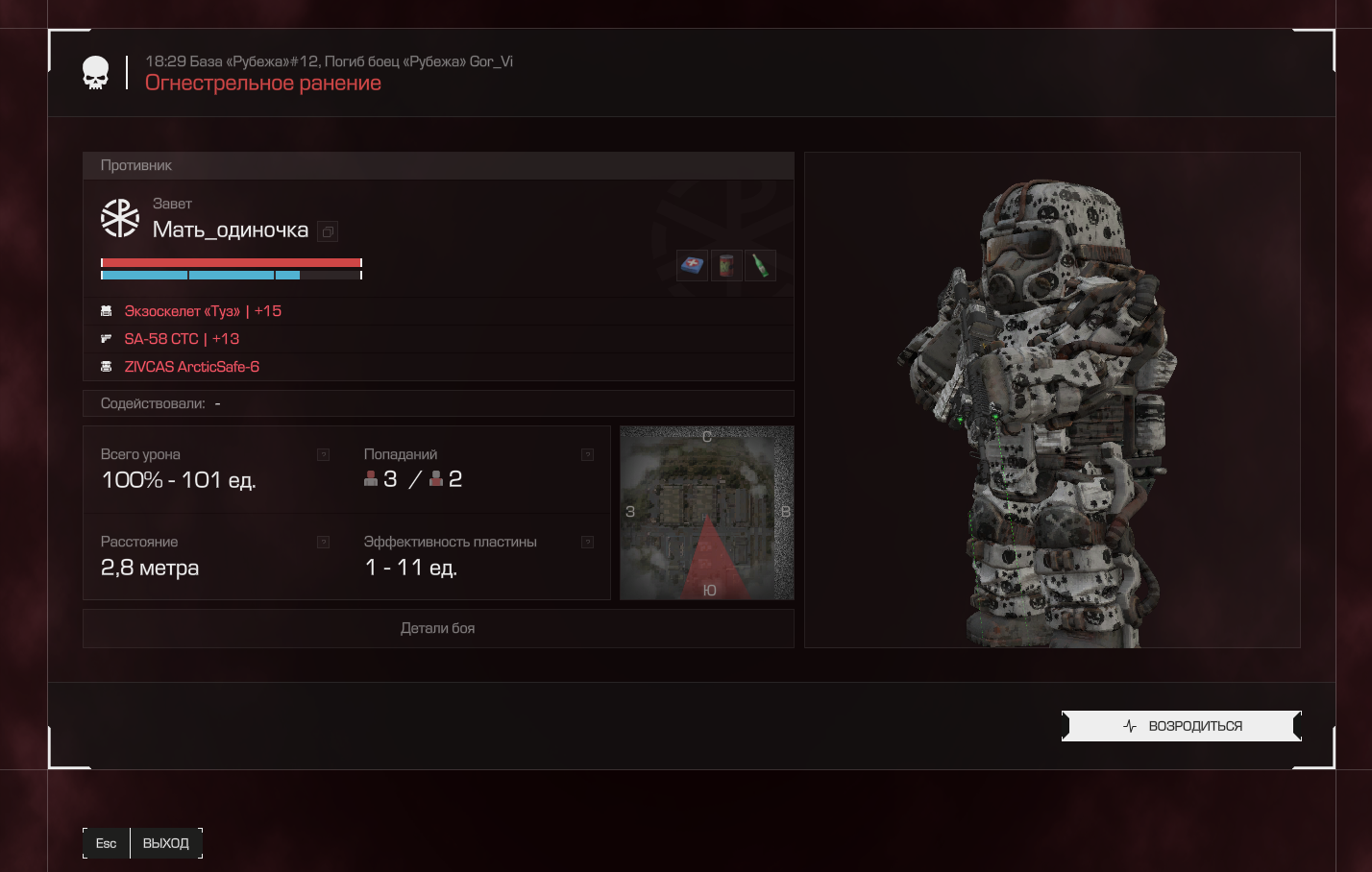Open the ZIVCAS ArcticSafe-6 container link

[x=191, y=367]
